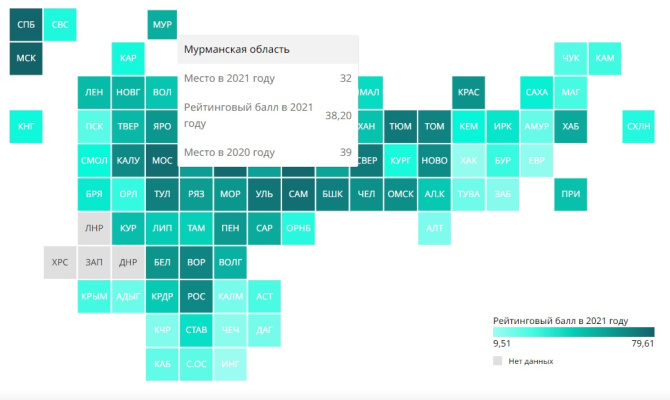Click the СПБ region tile
This screenshot has width=670, height=400.
point(26,24)
